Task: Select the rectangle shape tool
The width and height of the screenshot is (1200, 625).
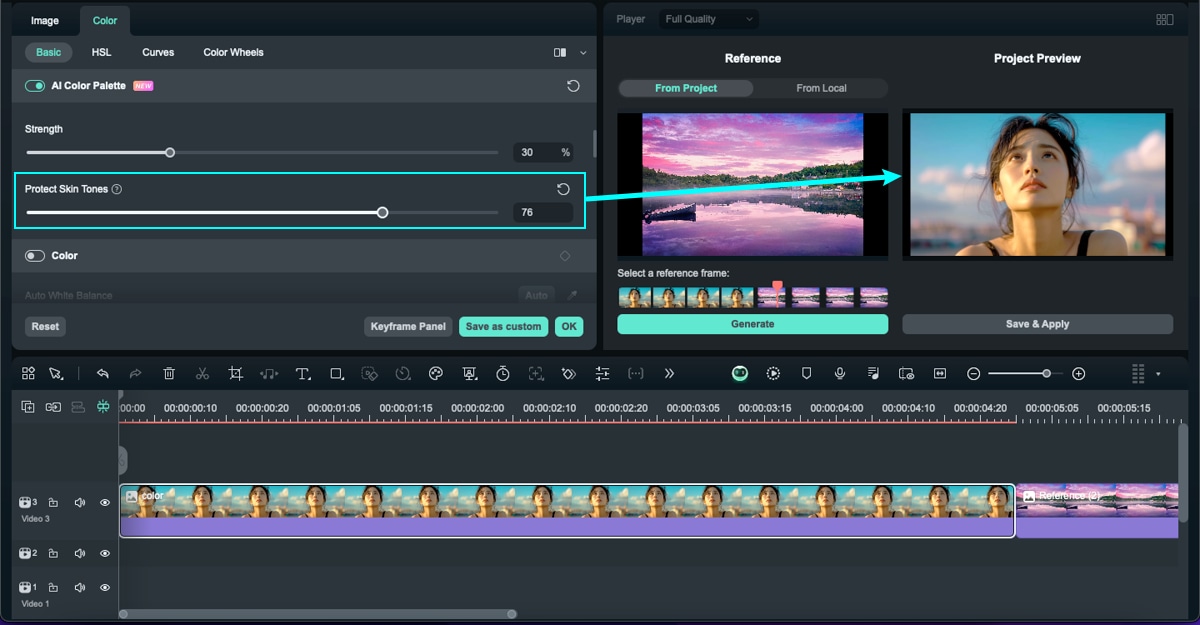Action: [x=337, y=373]
